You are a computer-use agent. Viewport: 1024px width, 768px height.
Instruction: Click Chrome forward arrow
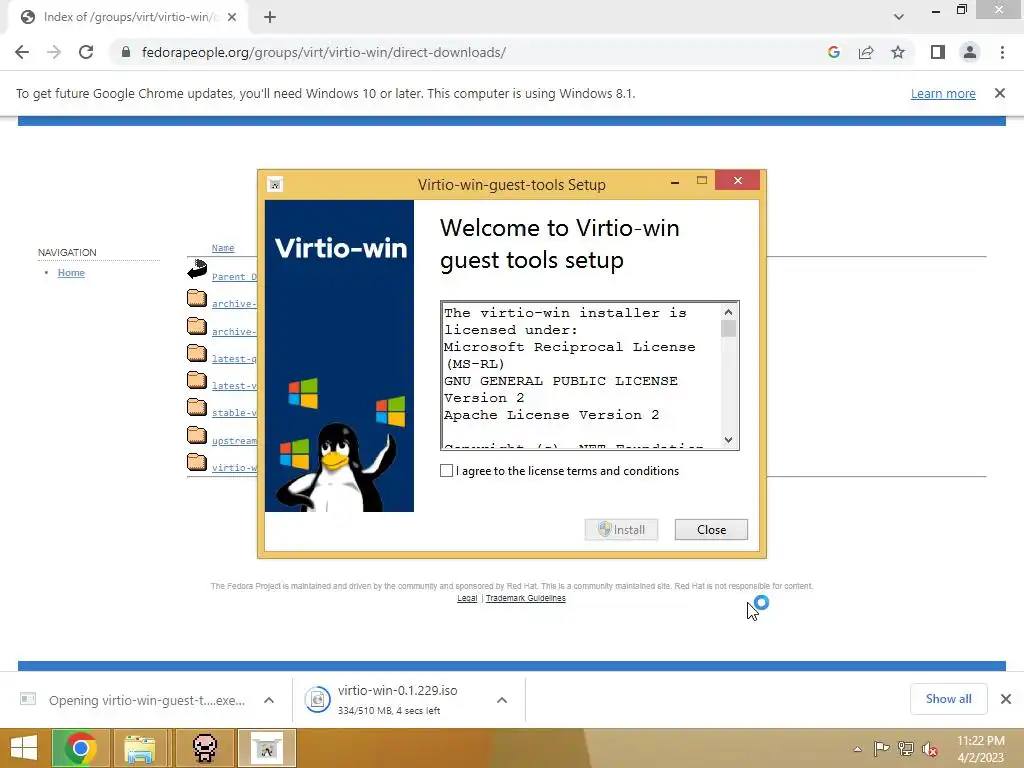point(54,52)
